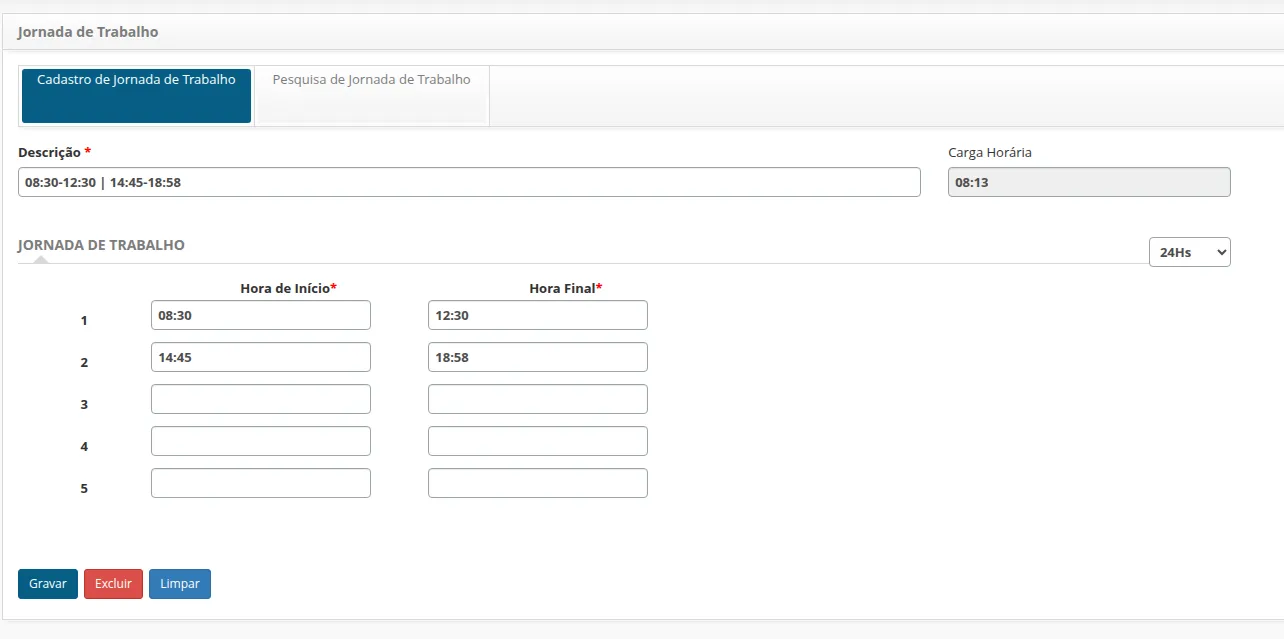Open the Cadastro de Jornada de Trabalho tab
Screen dimensions: 1284x639
(x=136, y=96)
